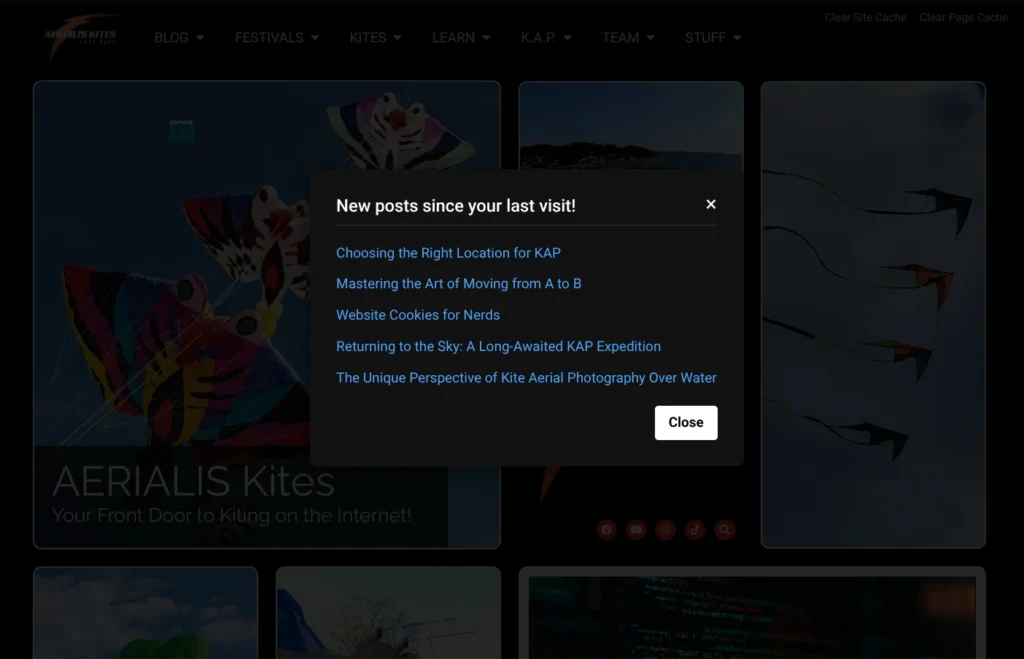Screen dimensions: 1024x659
Task: Open the K.A.P. menu
Action: click(x=546, y=38)
